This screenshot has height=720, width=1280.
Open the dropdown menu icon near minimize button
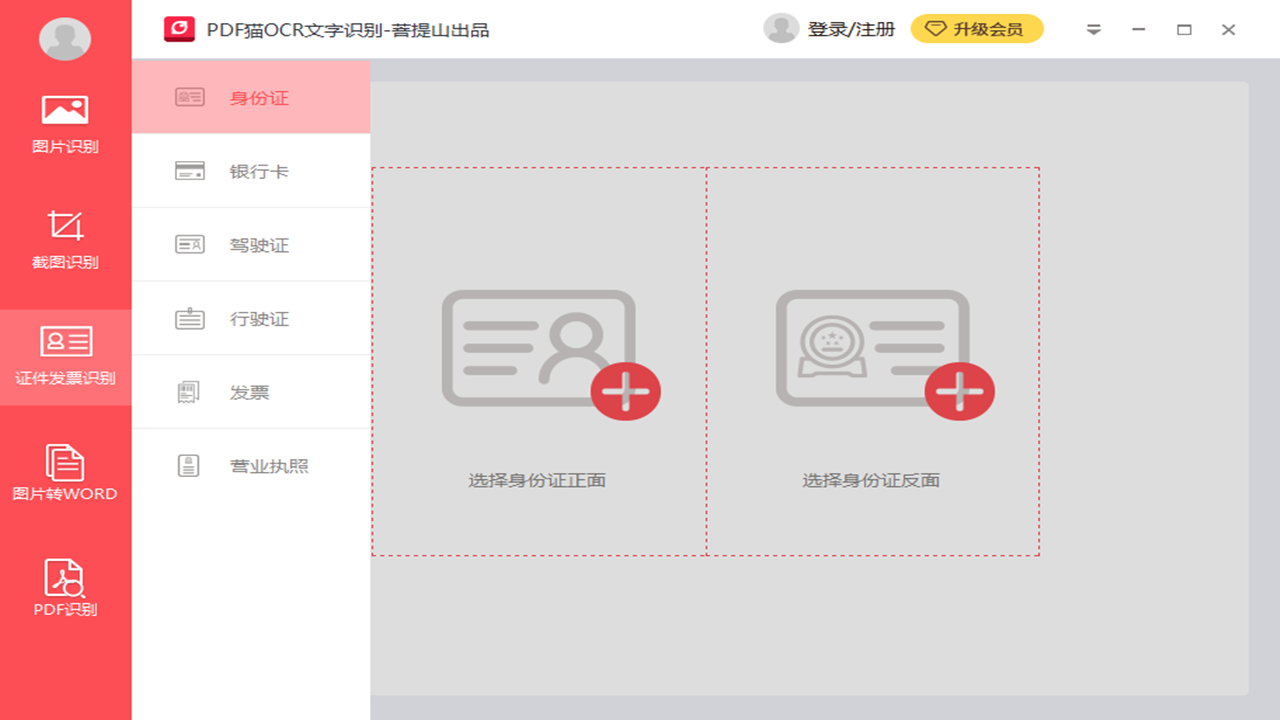tap(1093, 30)
